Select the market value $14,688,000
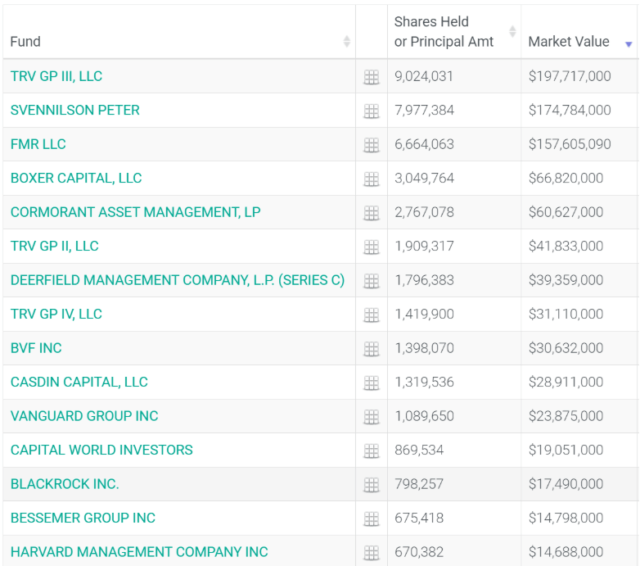This screenshot has height=566, width=640. point(566,552)
